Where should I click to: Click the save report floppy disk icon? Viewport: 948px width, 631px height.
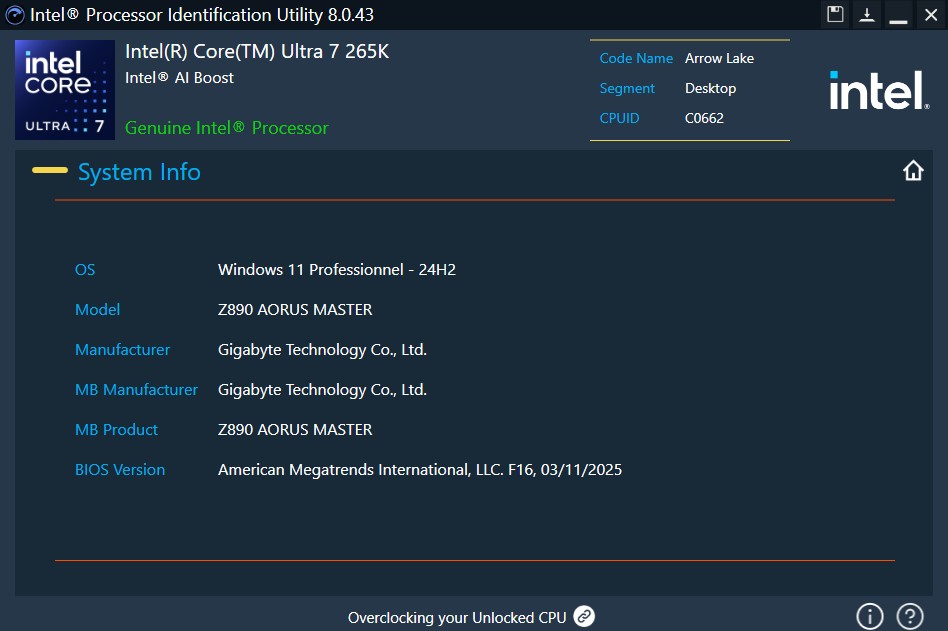click(x=835, y=14)
